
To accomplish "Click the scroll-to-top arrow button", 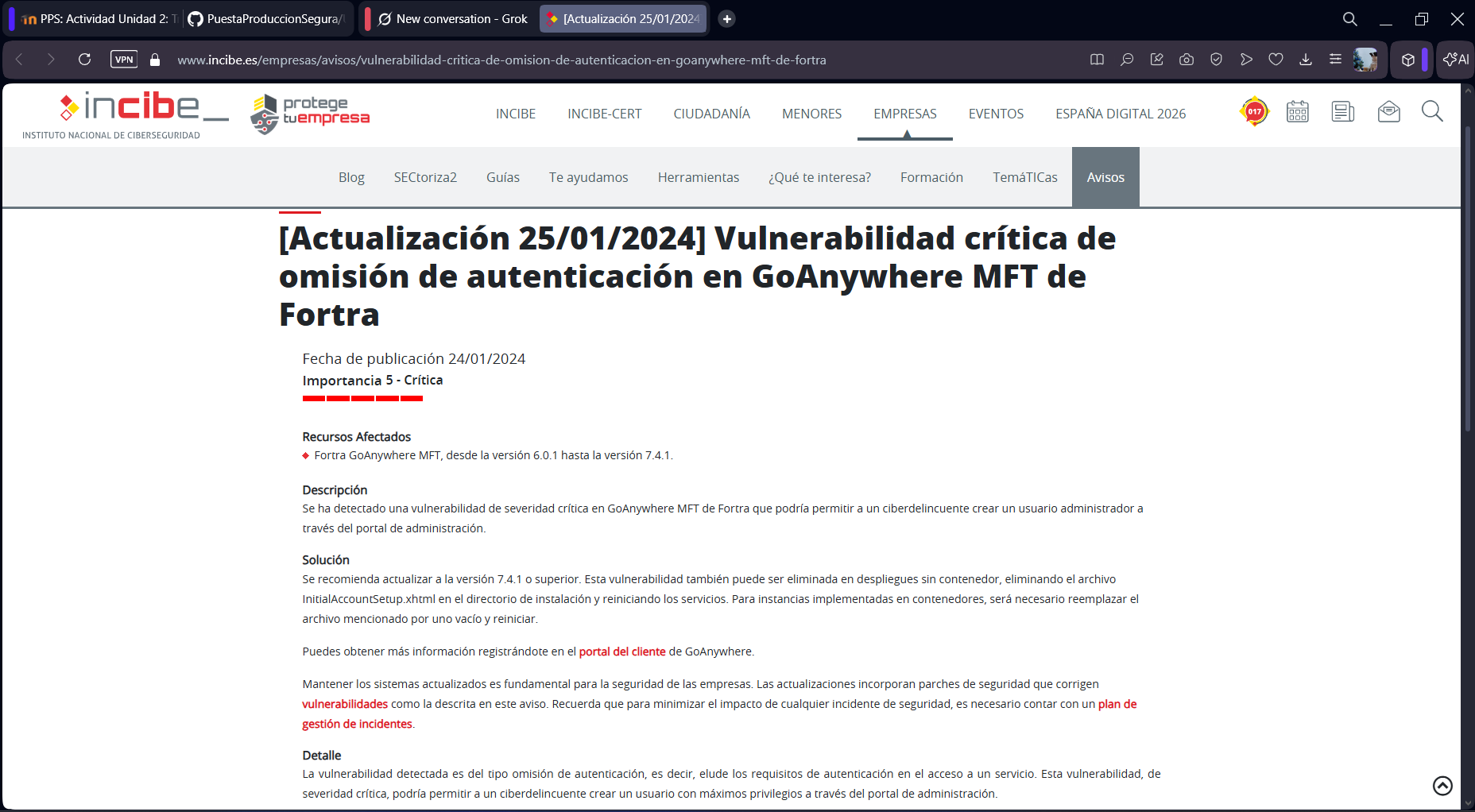I will [x=1442, y=786].
